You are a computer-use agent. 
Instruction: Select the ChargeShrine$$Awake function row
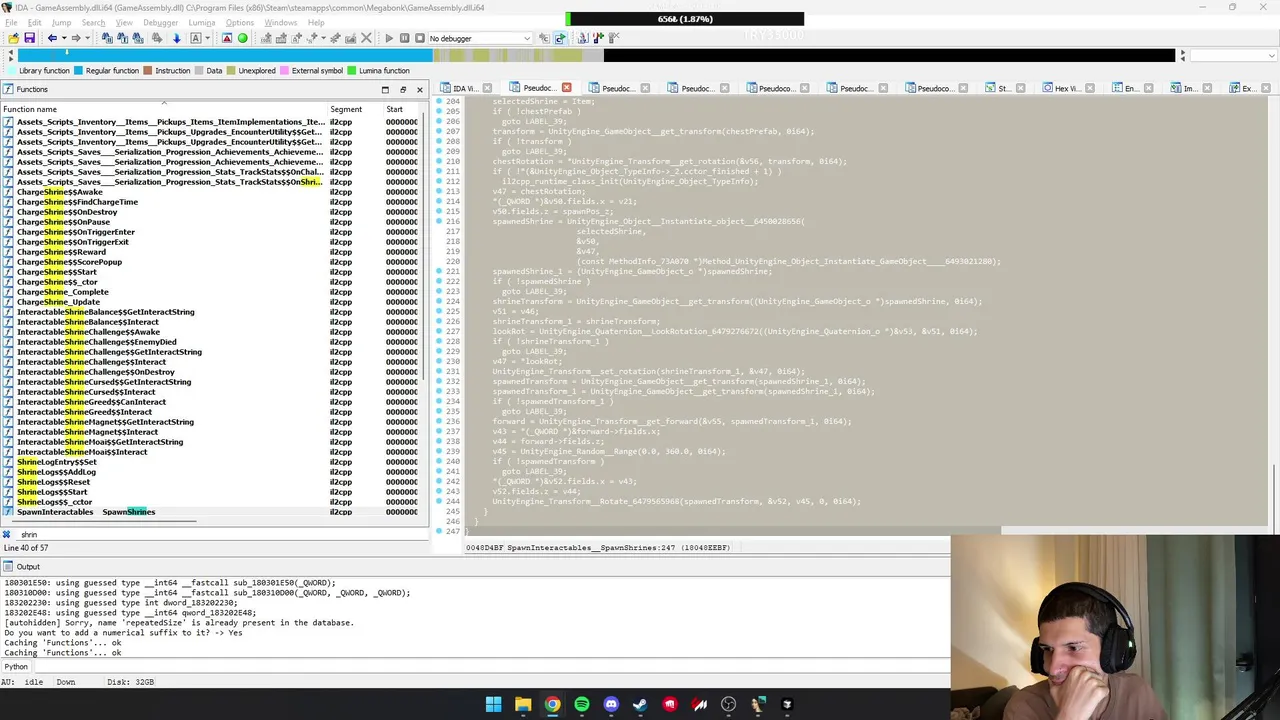[x=210, y=192]
